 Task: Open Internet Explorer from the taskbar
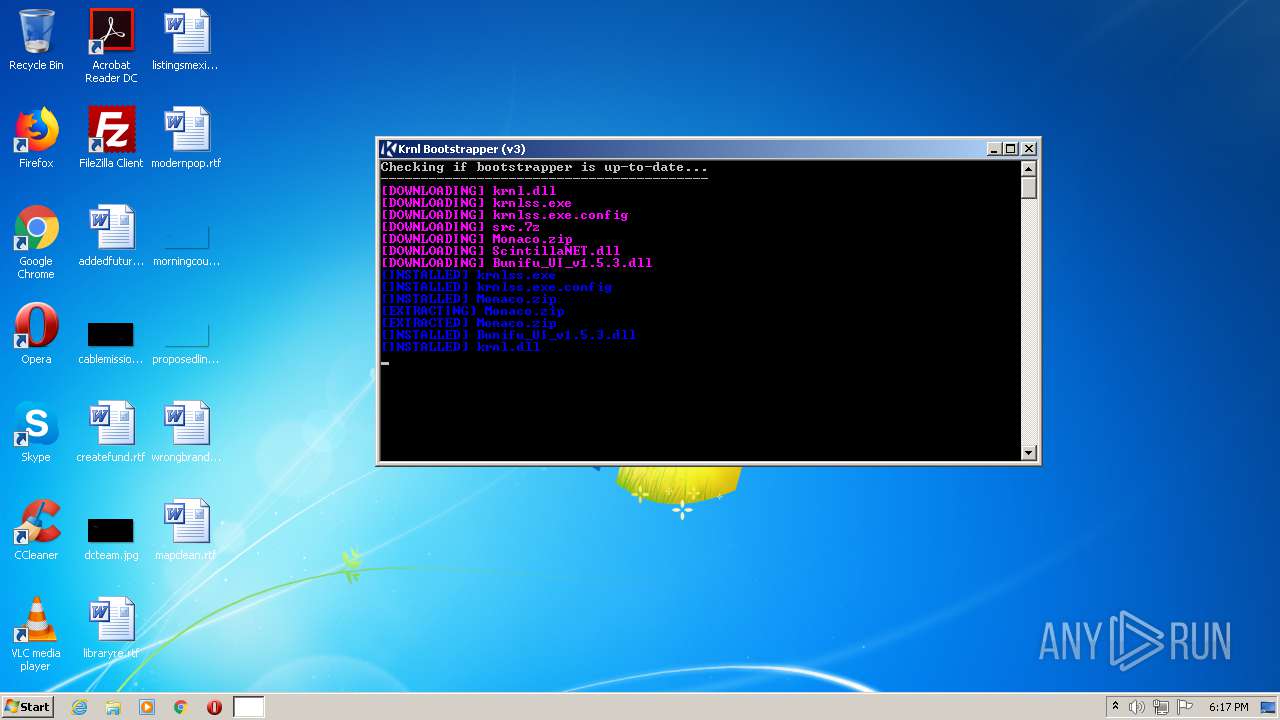tap(79, 707)
